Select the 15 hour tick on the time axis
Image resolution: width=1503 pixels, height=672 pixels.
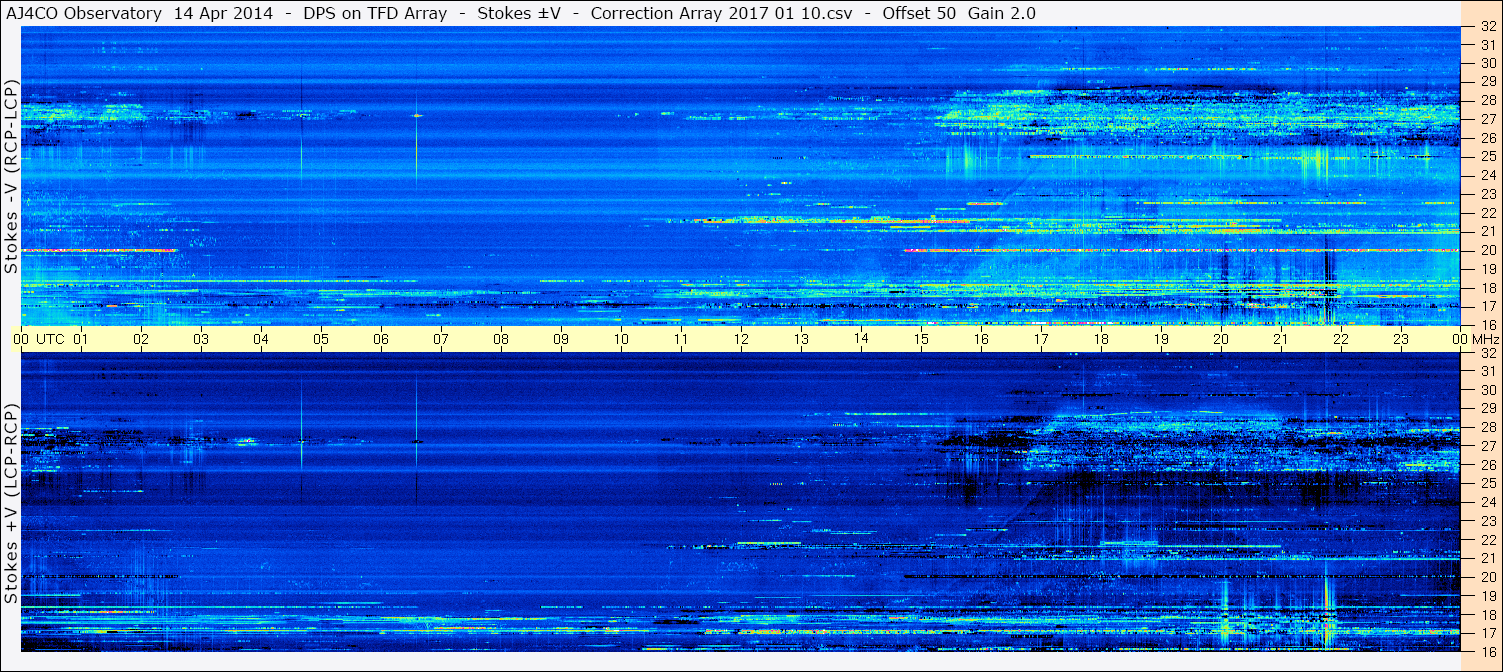tap(921, 339)
